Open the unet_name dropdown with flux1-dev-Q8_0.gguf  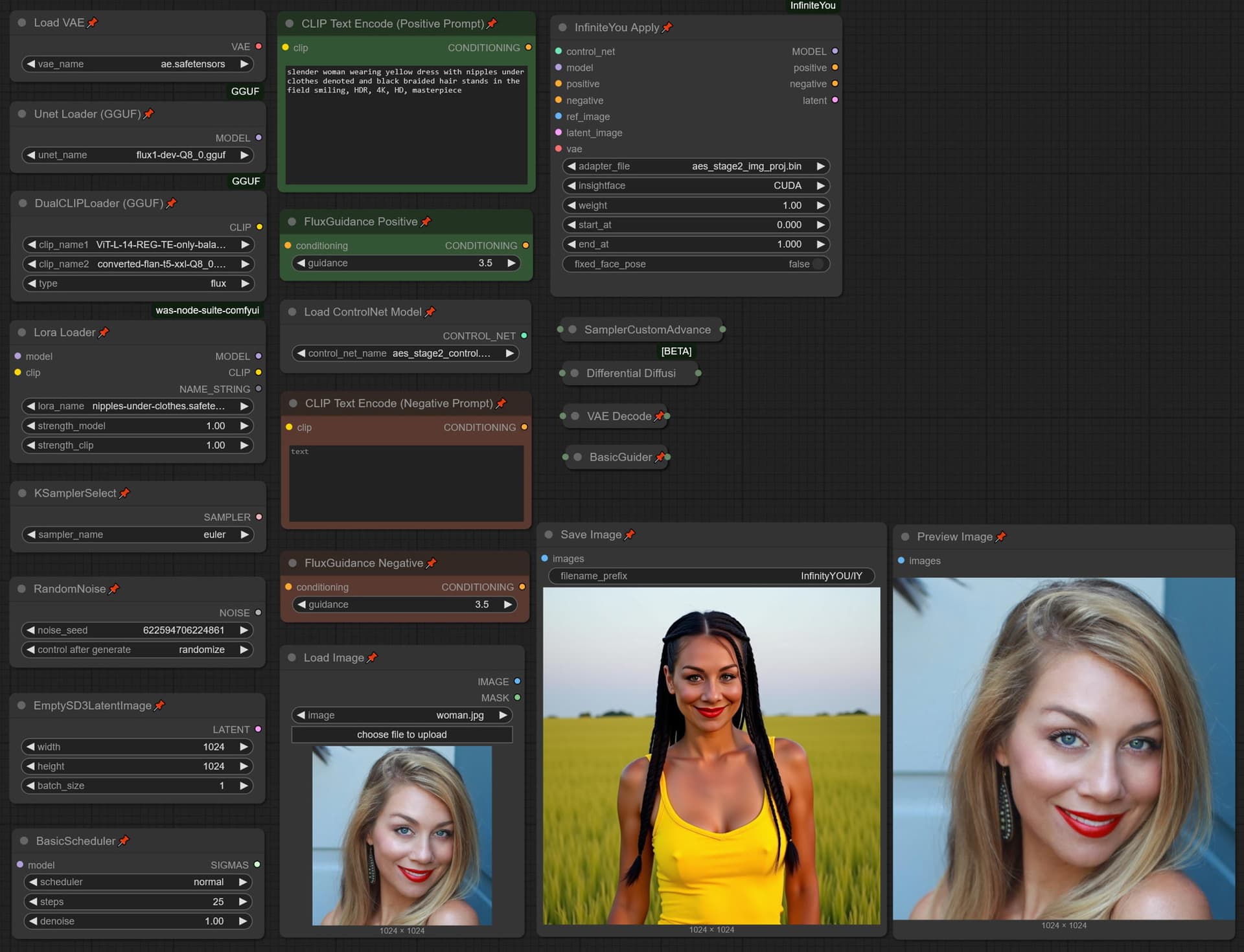click(138, 155)
